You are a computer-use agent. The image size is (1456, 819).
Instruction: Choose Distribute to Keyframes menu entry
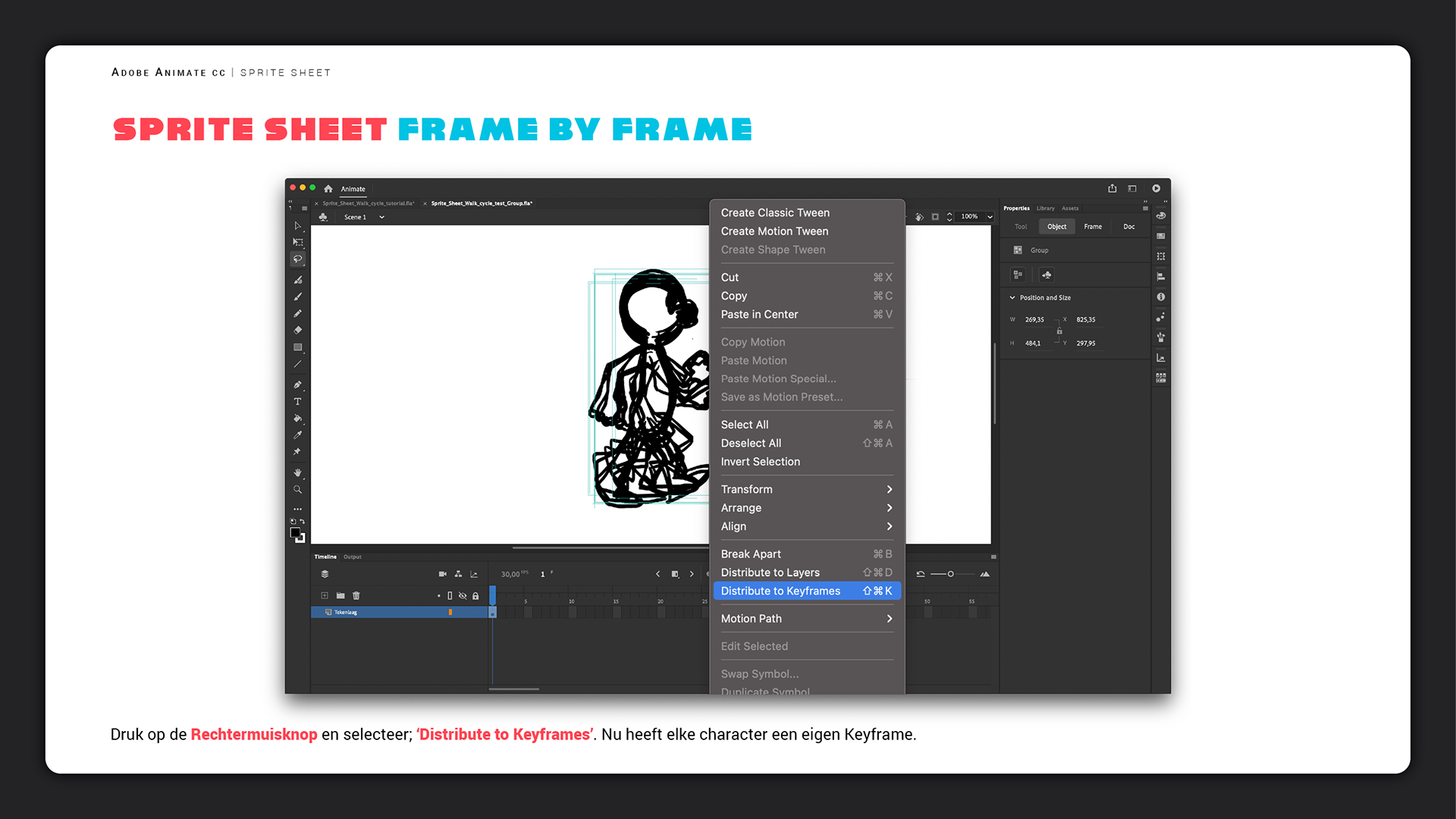[806, 591]
